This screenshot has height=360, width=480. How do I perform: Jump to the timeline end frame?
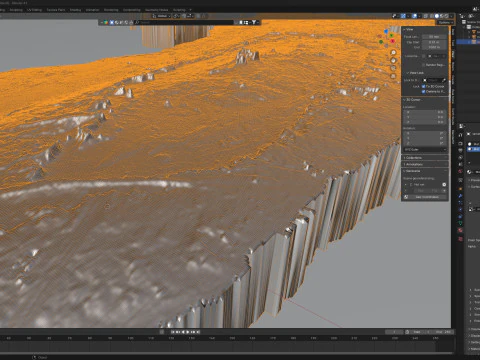coord(198,332)
